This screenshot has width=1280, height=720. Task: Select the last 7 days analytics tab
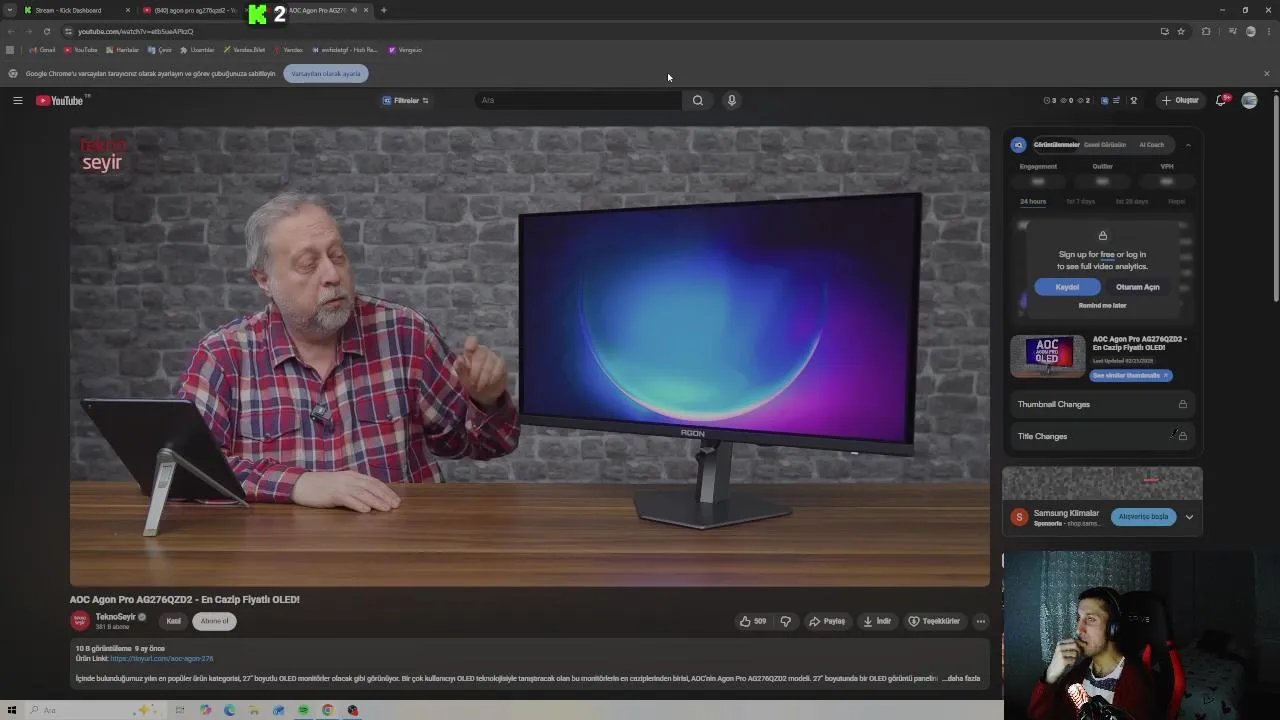(x=1080, y=201)
